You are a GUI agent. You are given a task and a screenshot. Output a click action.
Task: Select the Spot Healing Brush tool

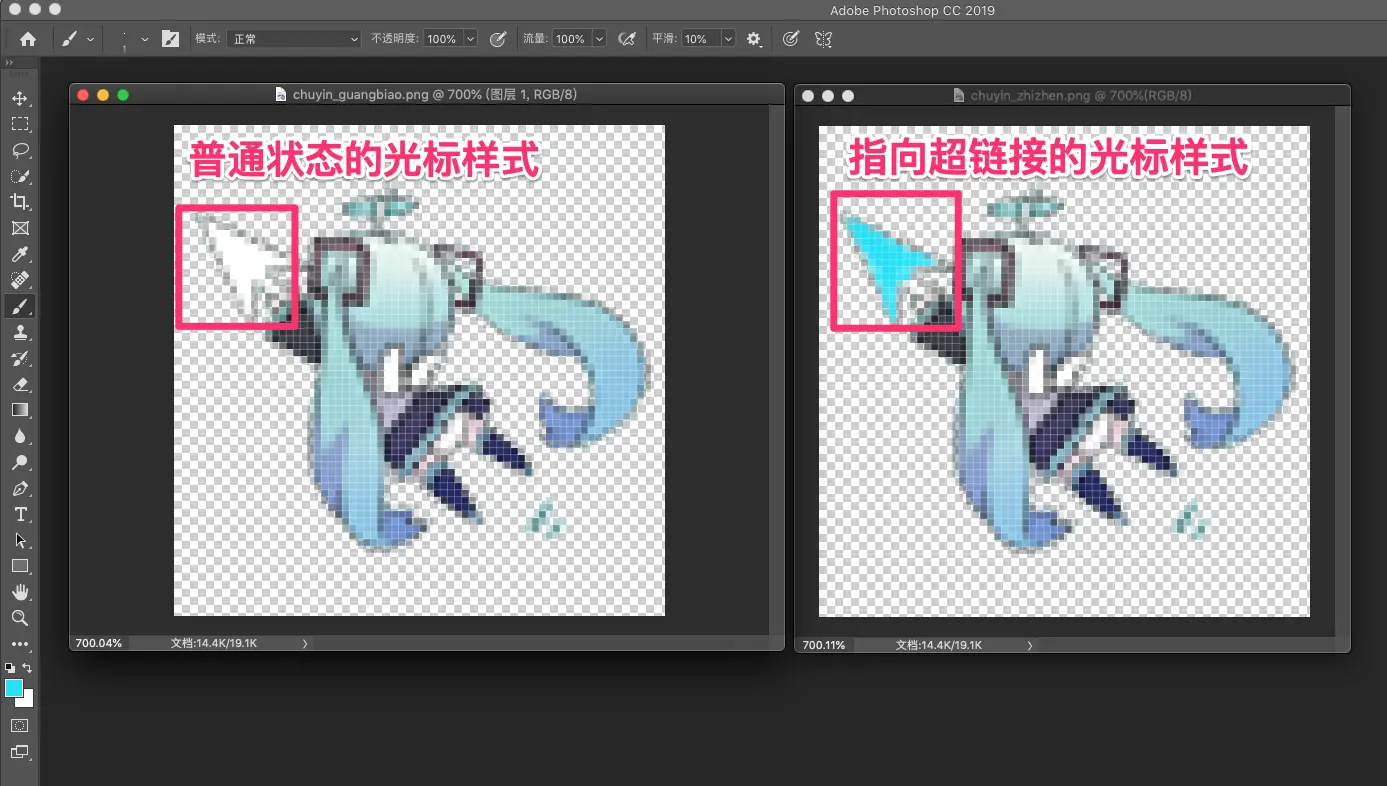19,280
